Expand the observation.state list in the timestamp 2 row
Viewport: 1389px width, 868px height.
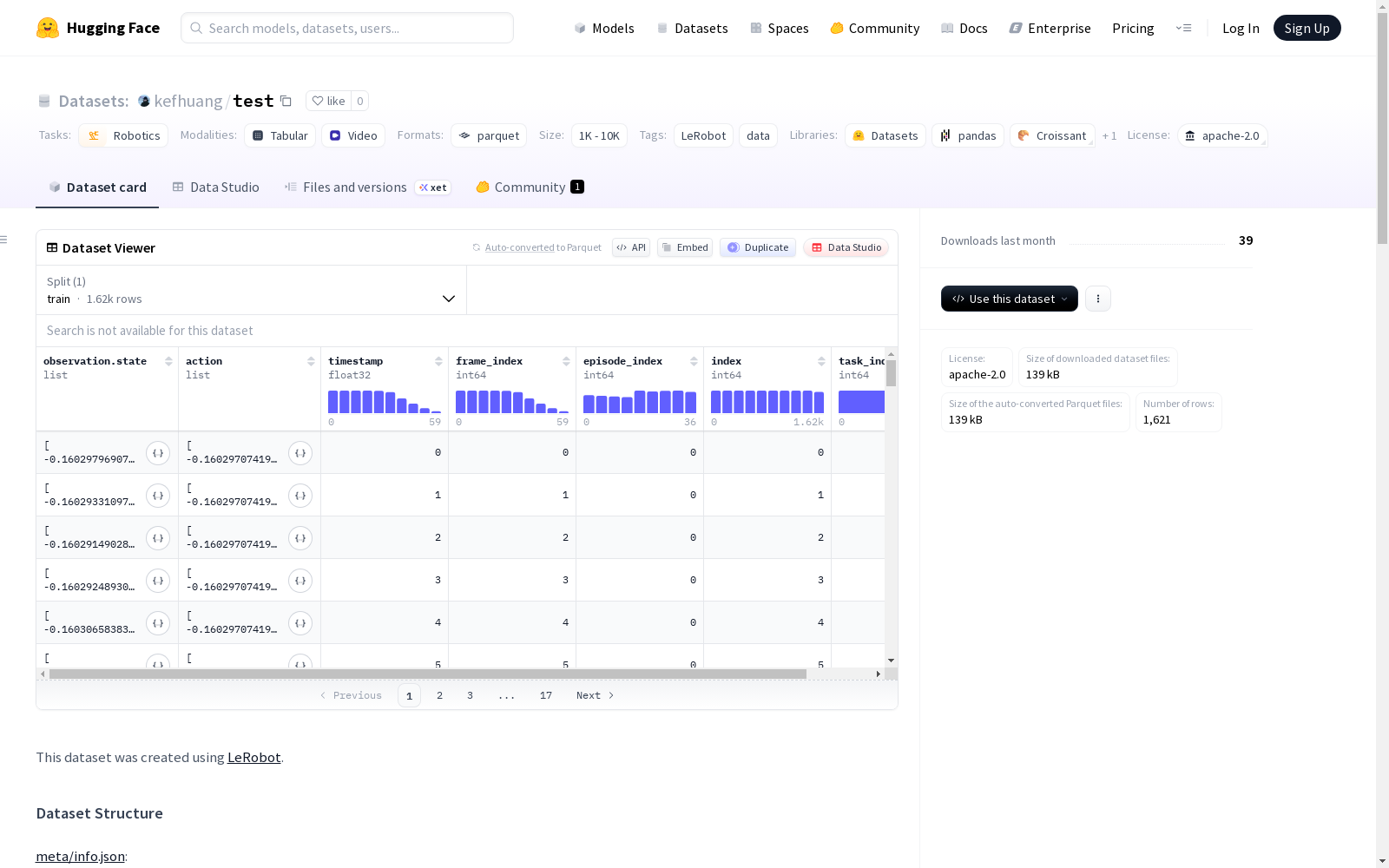tap(158, 538)
